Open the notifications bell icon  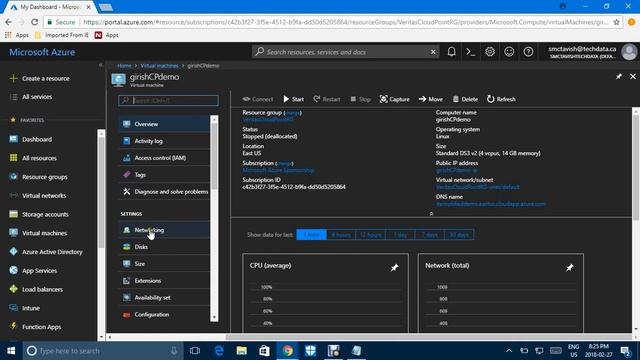[x=451, y=52]
